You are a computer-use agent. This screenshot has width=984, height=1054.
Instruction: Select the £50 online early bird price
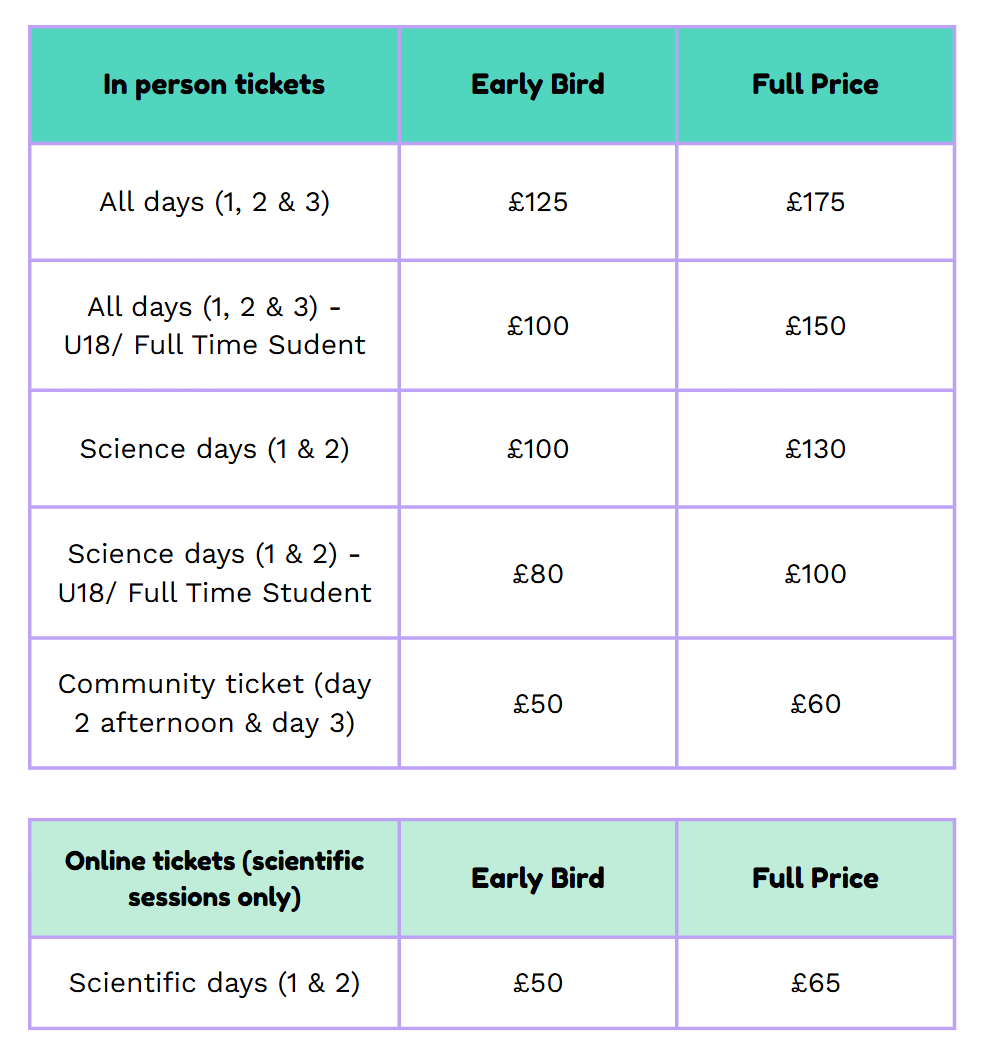(538, 983)
